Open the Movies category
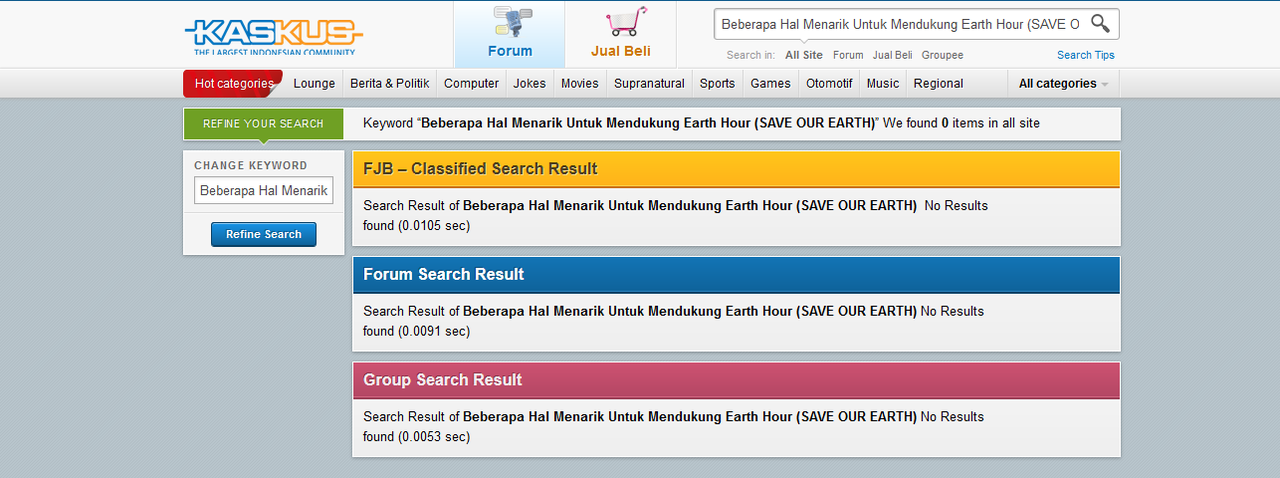Viewport: 1280px width, 478px height. (x=580, y=84)
